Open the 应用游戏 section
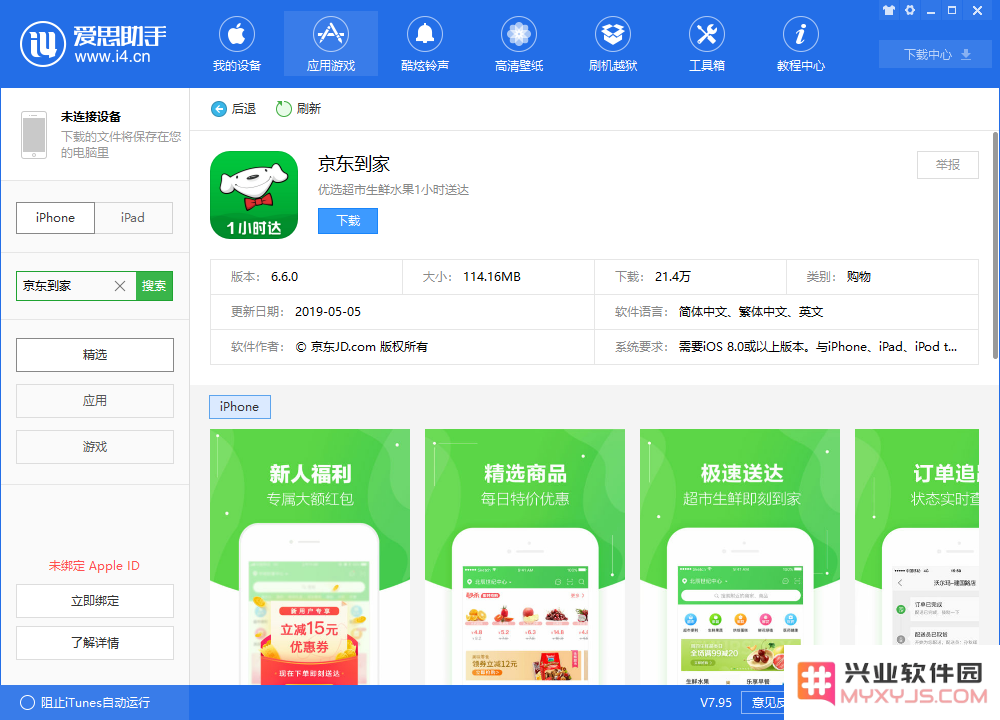1000x720 pixels. tap(330, 44)
